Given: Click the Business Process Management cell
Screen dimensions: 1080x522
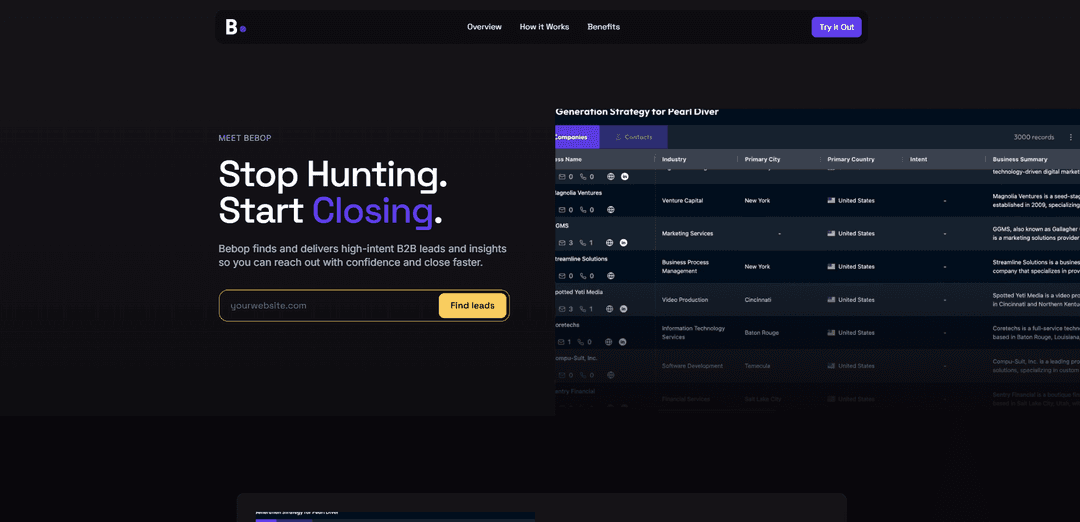Looking at the screenshot, I should point(684,267).
